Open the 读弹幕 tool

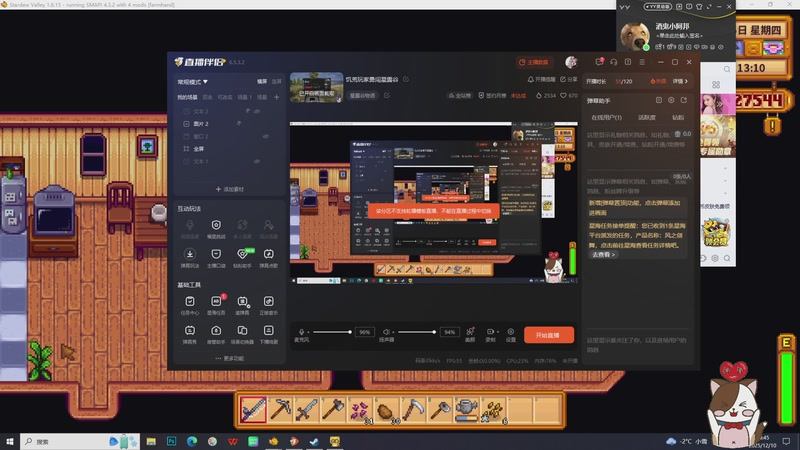point(242,305)
